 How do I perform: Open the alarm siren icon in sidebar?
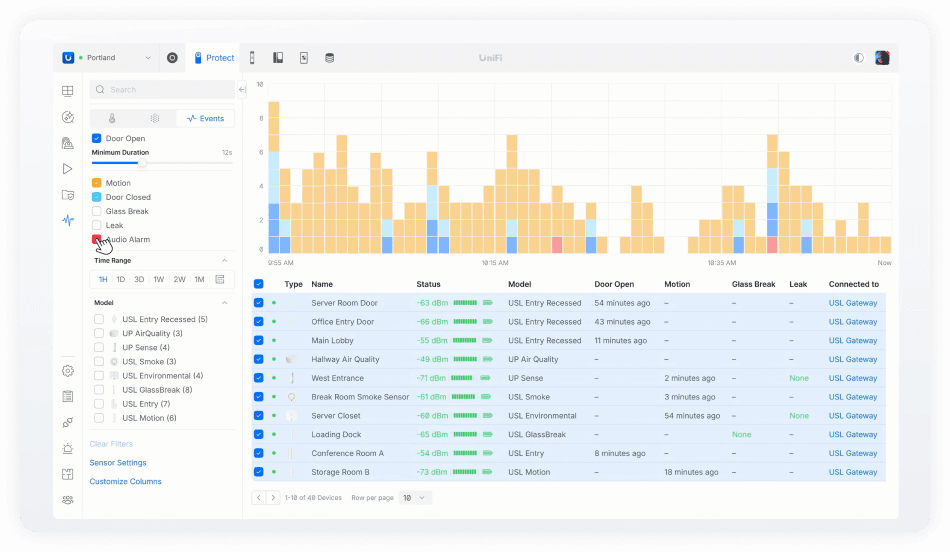coord(68,448)
